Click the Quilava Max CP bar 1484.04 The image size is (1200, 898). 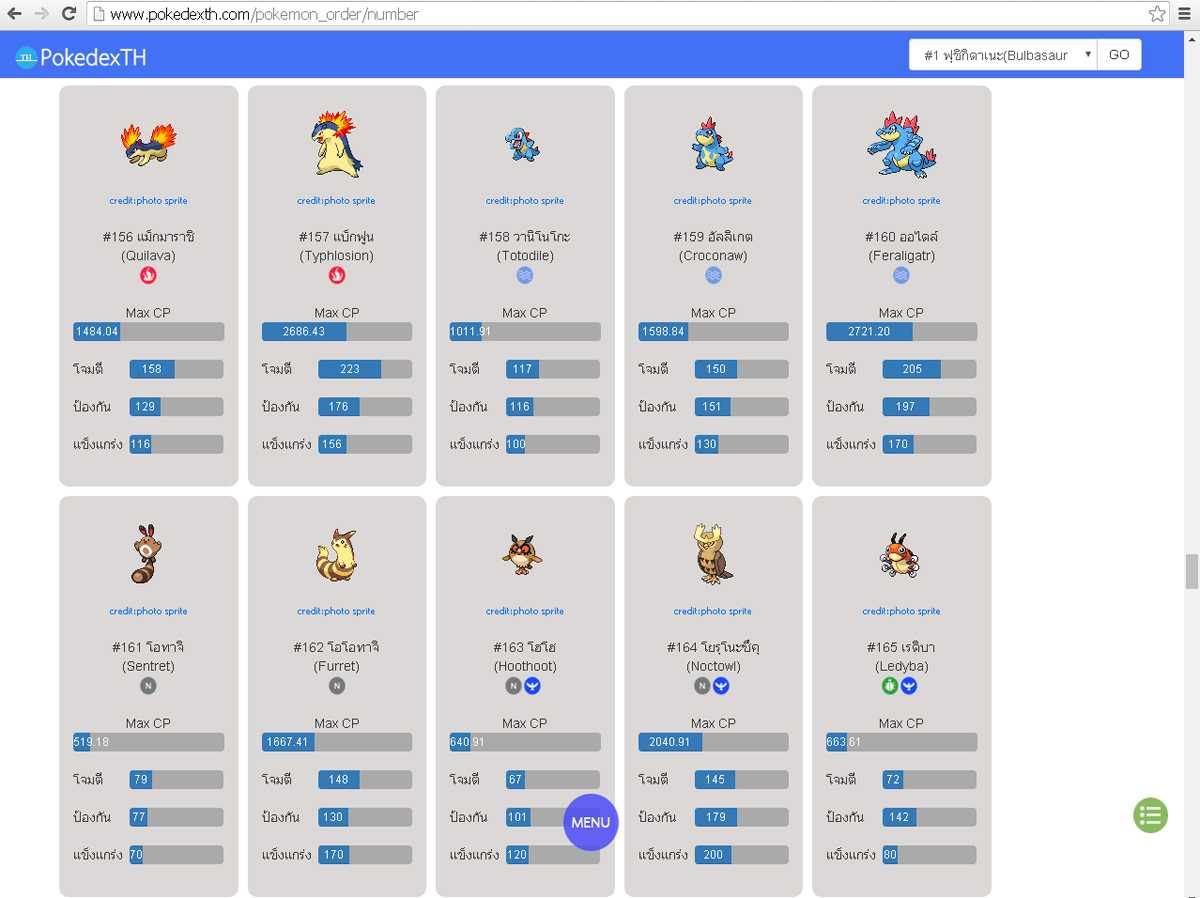[x=148, y=332]
